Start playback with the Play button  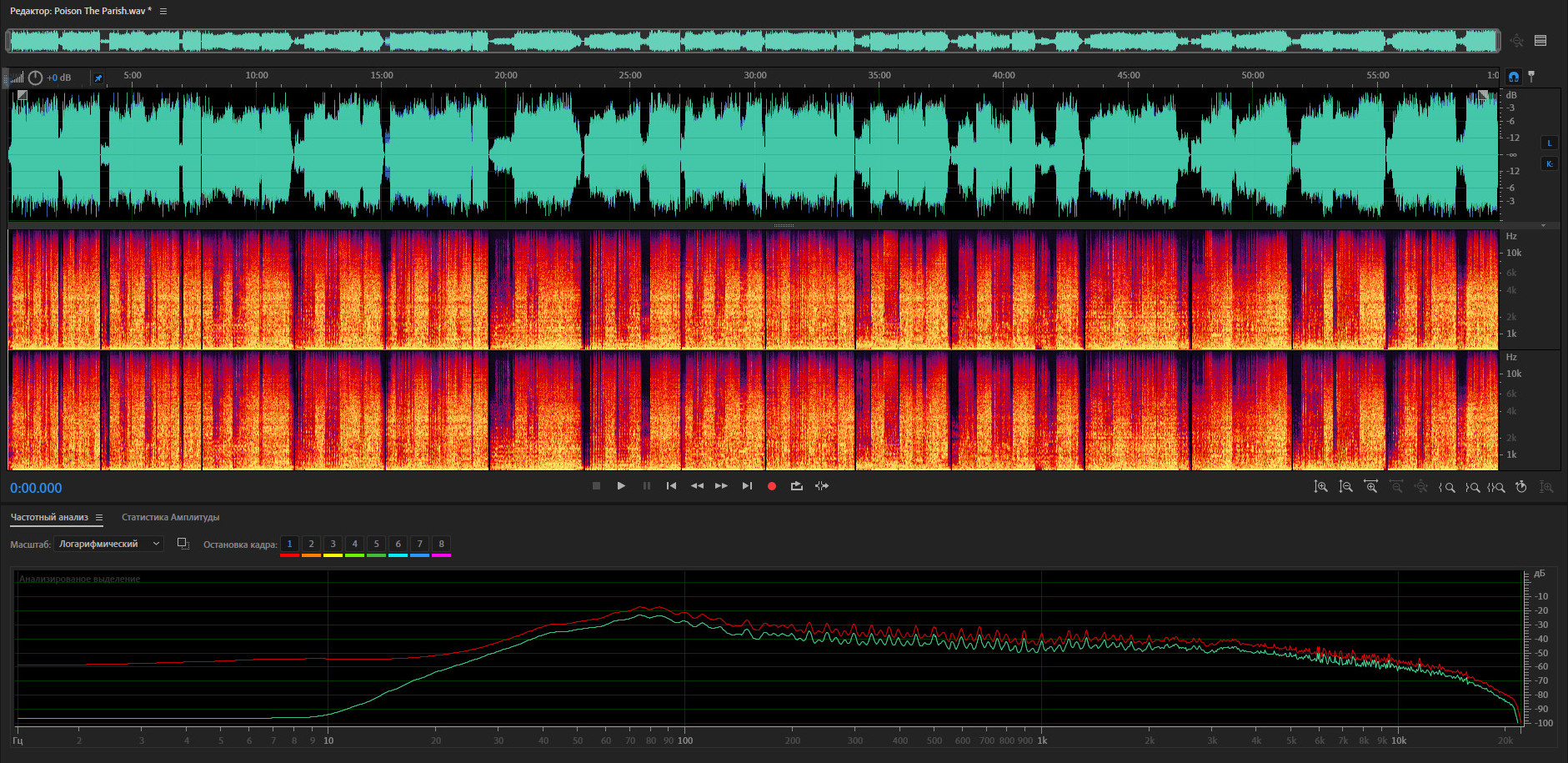pos(621,486)
